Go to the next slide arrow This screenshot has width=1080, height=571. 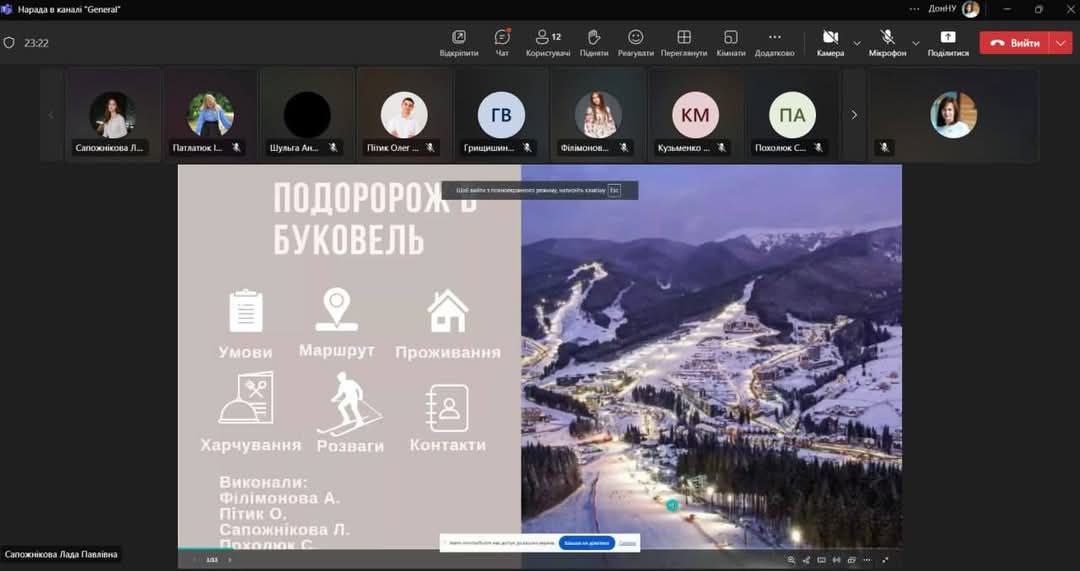click(x=229, y=560)
